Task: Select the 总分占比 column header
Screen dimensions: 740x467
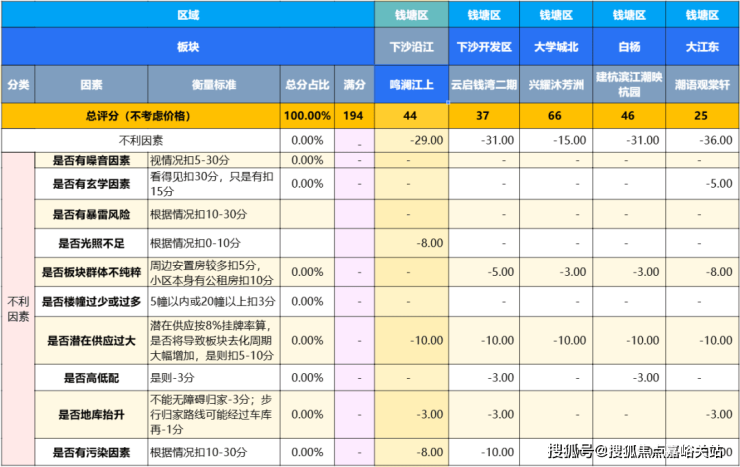Action: click(307, 84)
